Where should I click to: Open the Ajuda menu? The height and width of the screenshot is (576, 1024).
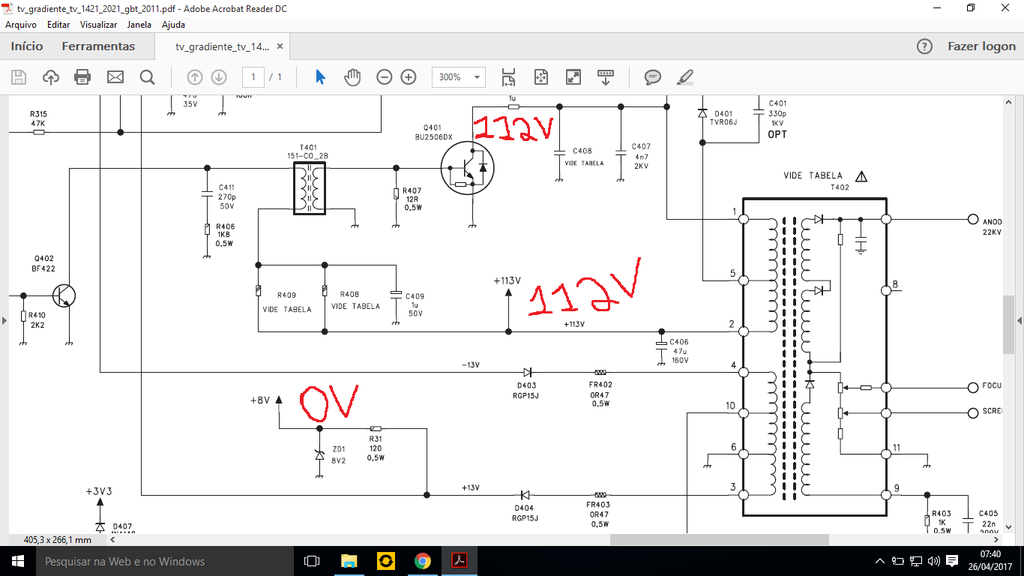173,25
